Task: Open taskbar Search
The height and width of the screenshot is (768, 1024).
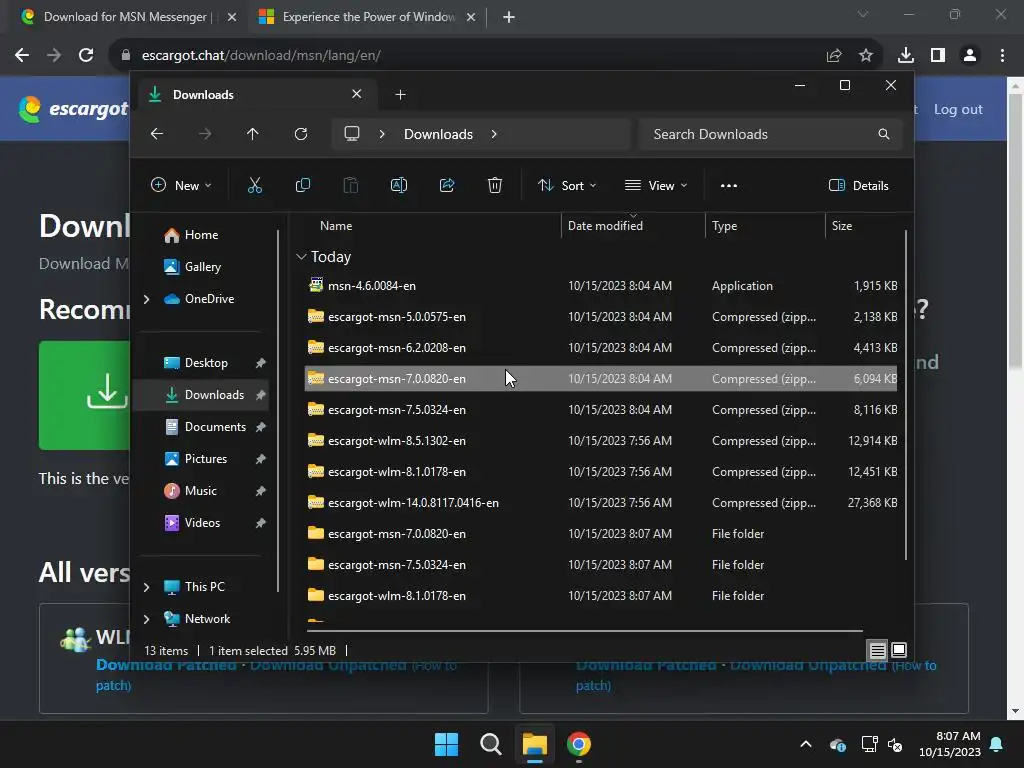Action: pyautogui.click(x=490, y=744)
